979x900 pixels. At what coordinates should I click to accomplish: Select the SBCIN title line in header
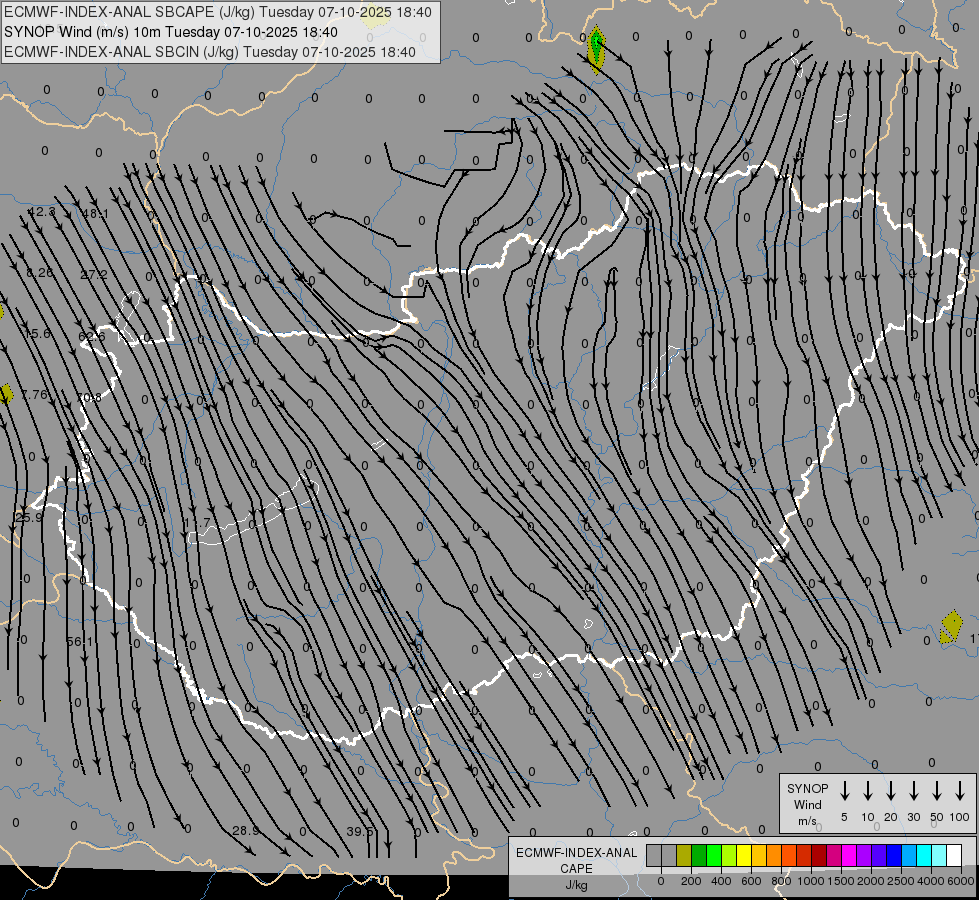[x=210, y=51]
